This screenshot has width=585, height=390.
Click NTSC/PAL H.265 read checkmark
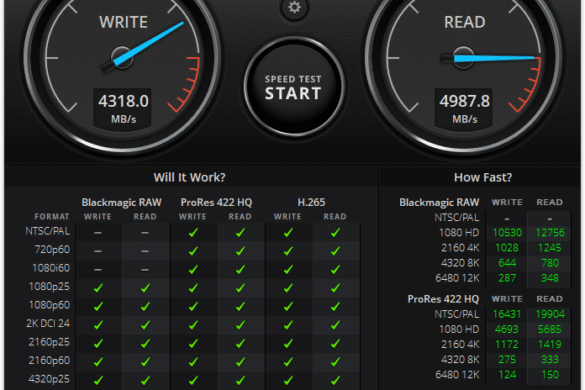point(335,233)
